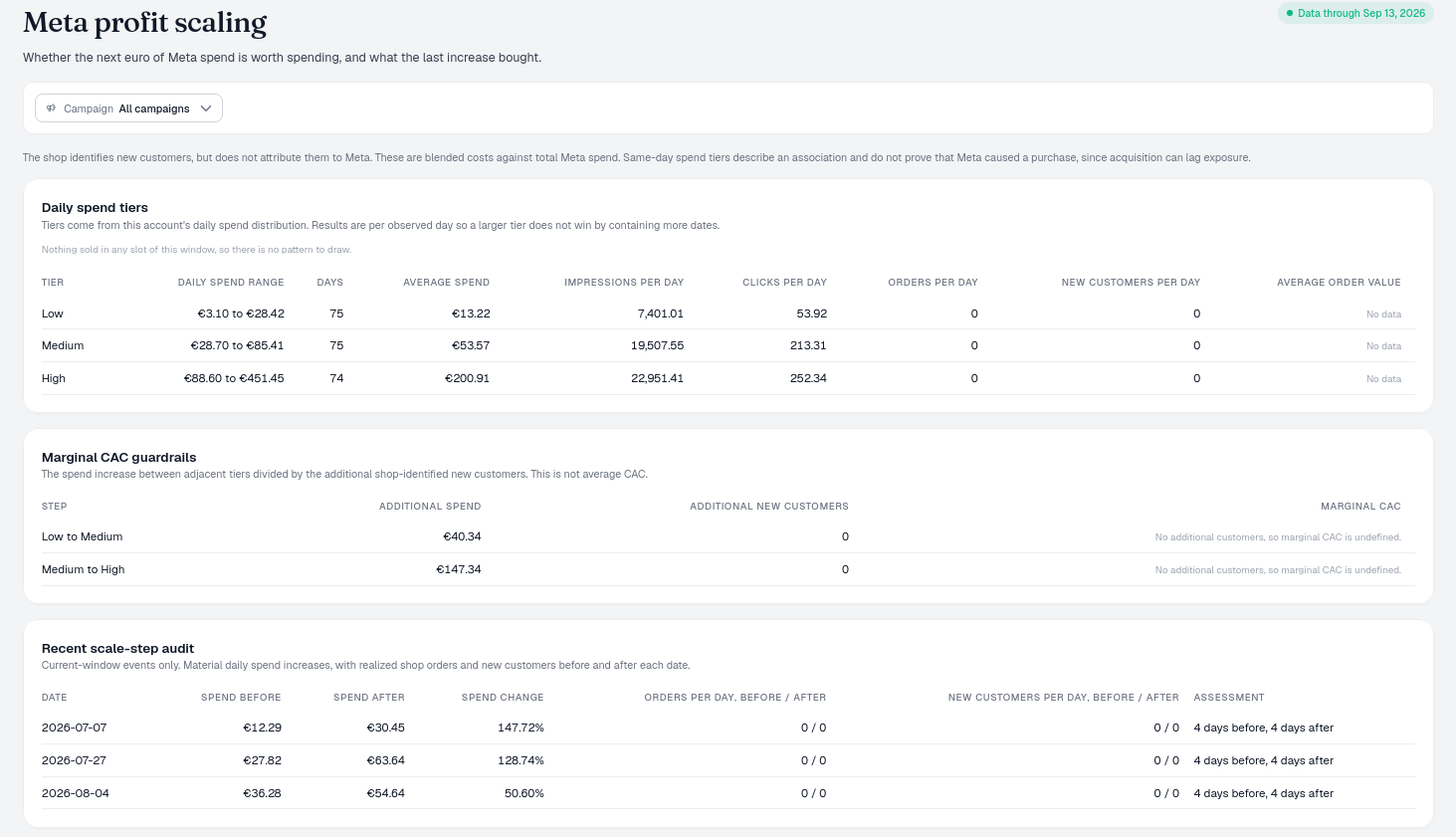Click the 'SPEND BEFORE' column header

241,698
